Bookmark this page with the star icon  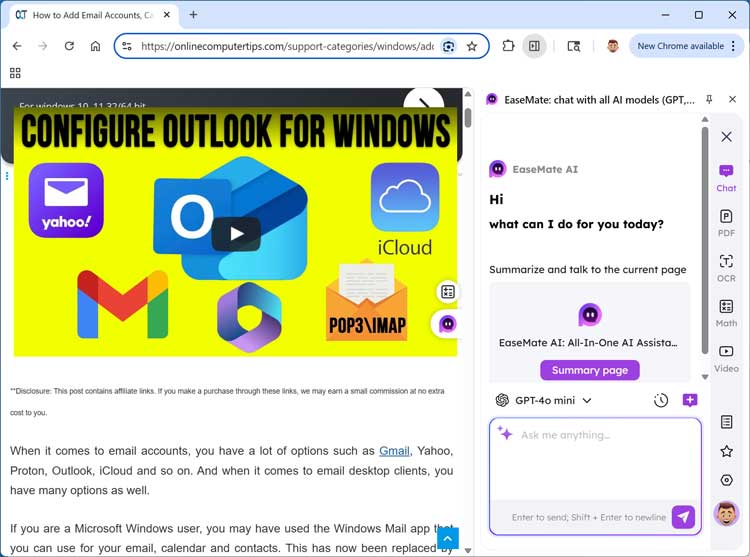tap(472, 46)
